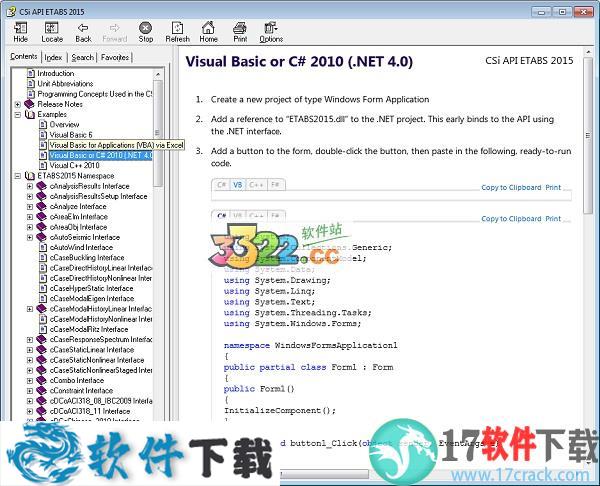Open cCaseDirectHistoryLinear Interface topic

pyautogui.click(x=101, y=268)
